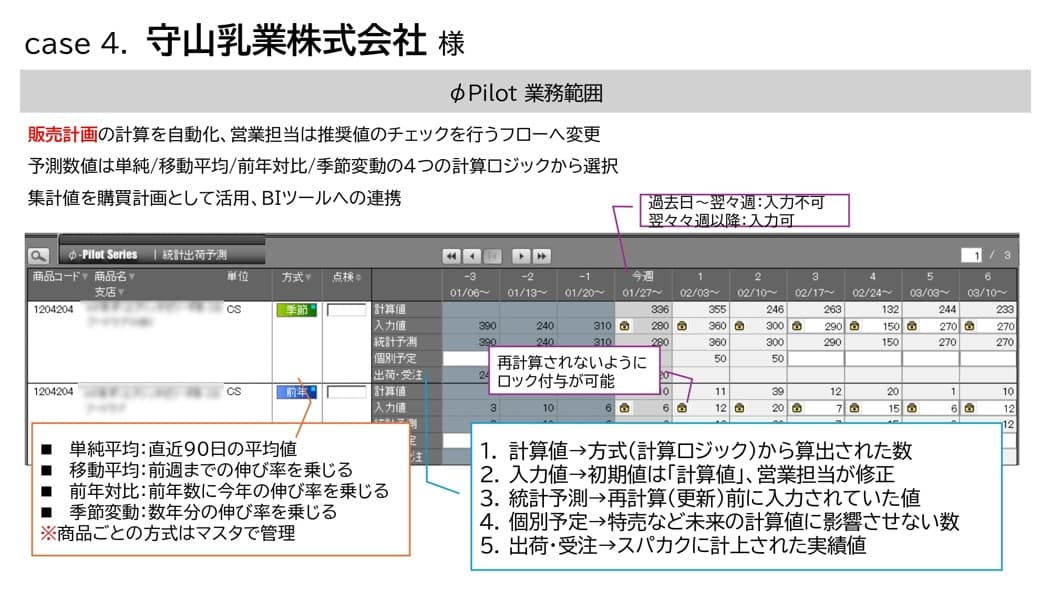
Task: Click the blue 前年 method button
Action: [x=295, y=393]
